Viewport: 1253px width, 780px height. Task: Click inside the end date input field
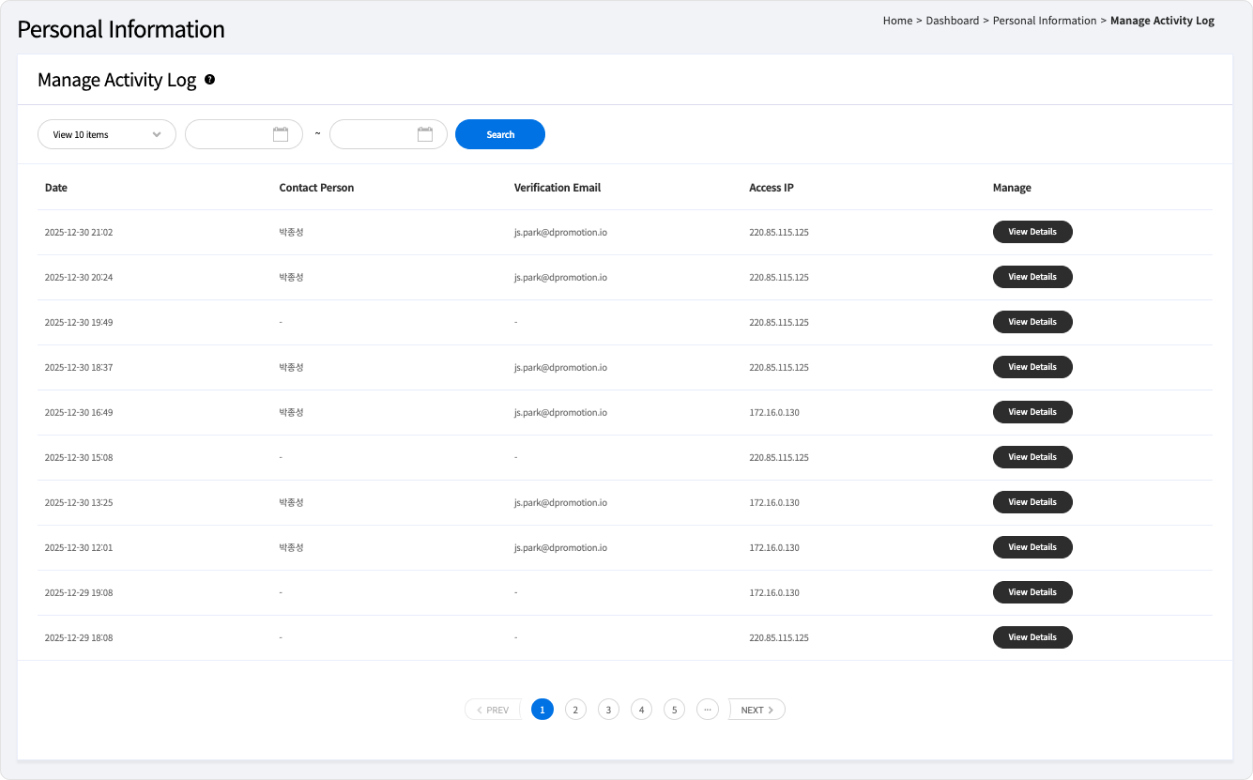(x=373, y=134)
